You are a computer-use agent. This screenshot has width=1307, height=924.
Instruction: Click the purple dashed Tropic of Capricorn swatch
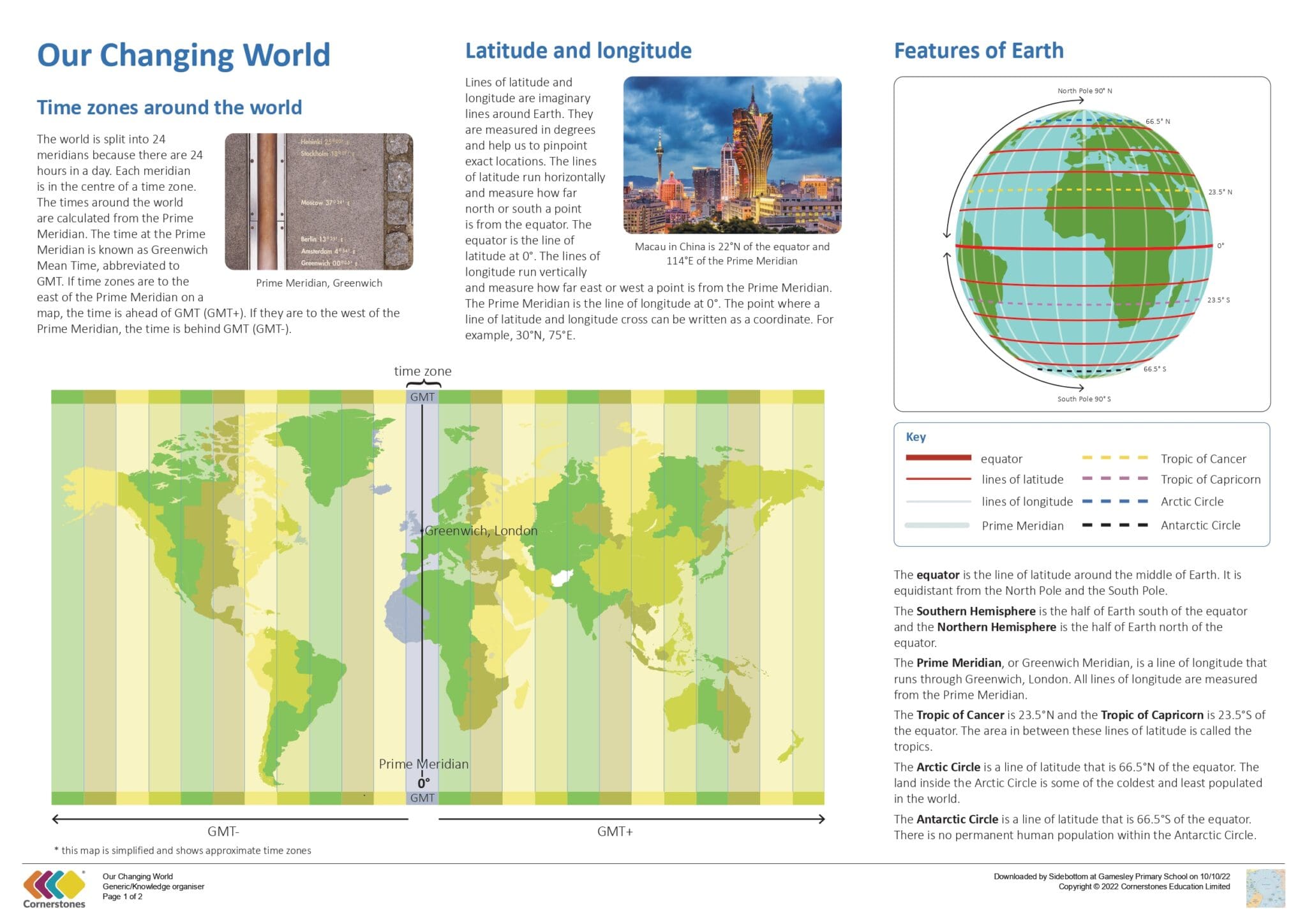[1115, 479]
